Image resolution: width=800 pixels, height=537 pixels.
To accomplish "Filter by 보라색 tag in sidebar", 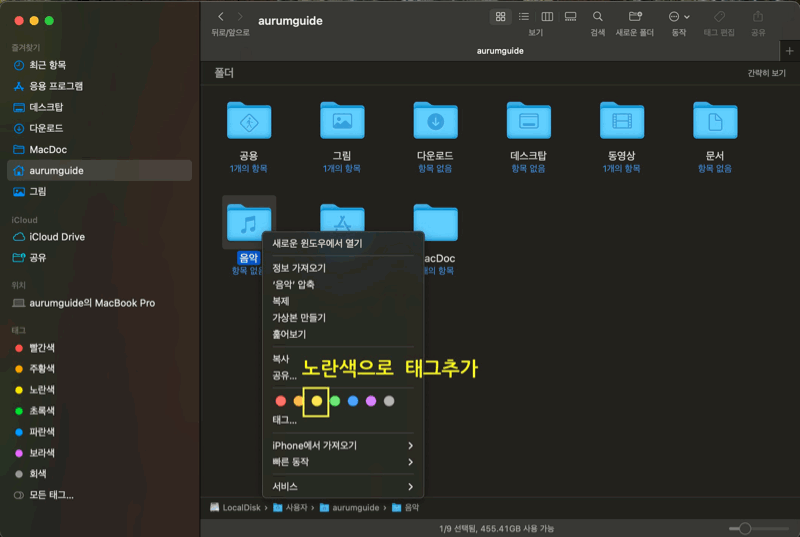I will coord(99,453).
